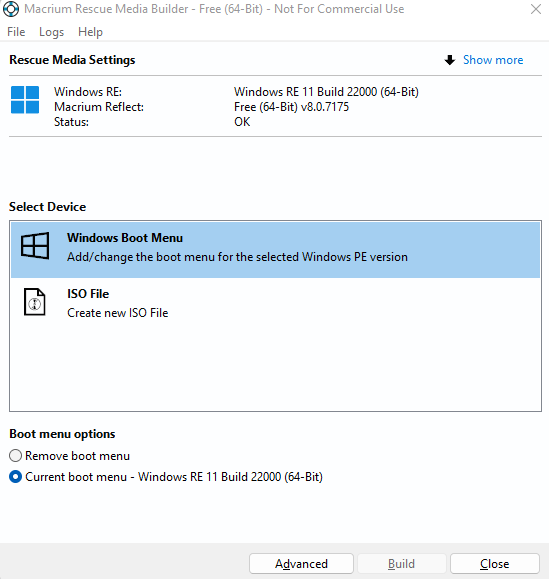Select the Remove boot menu radio button

tap(16, 456)
